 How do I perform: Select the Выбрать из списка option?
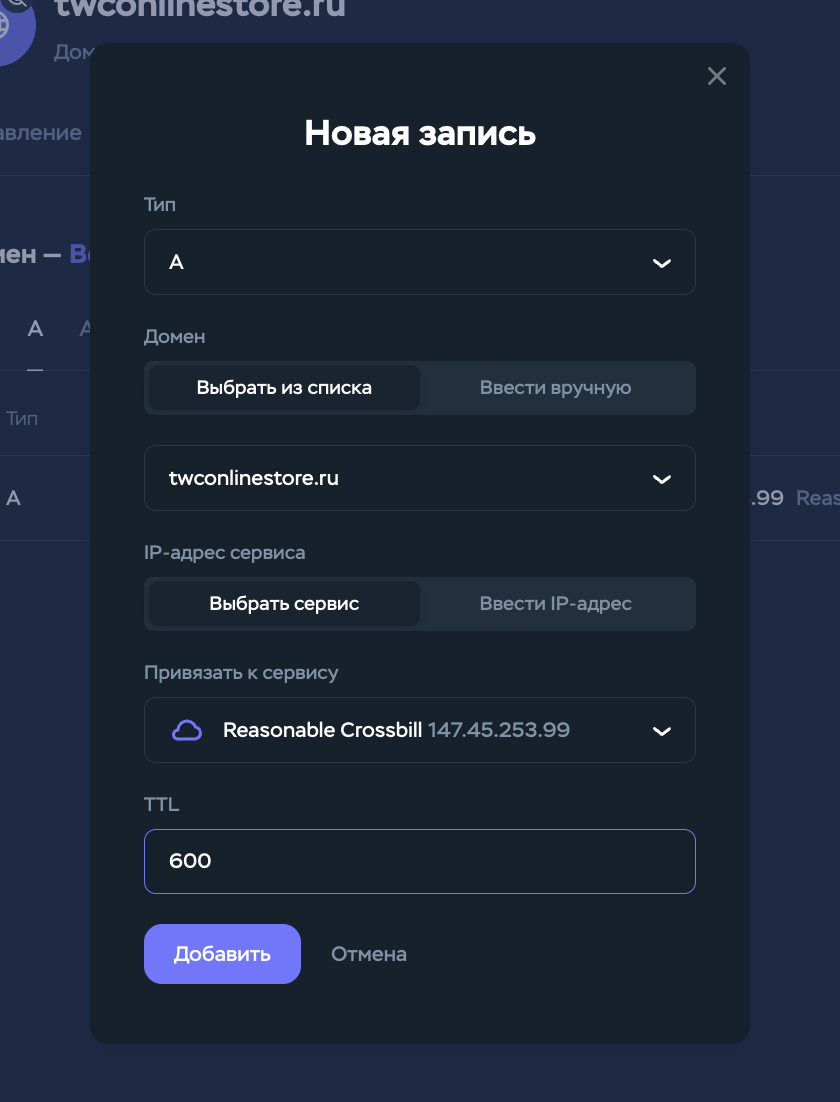point(284,388)
